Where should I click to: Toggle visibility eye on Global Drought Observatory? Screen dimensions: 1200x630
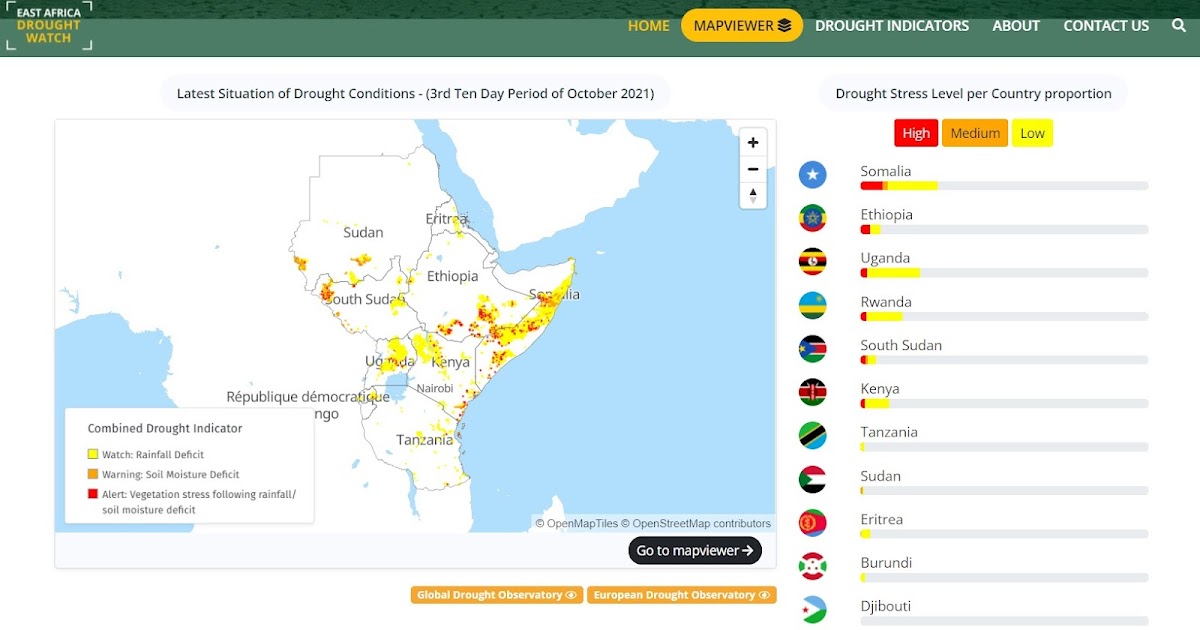coord(571,594)
